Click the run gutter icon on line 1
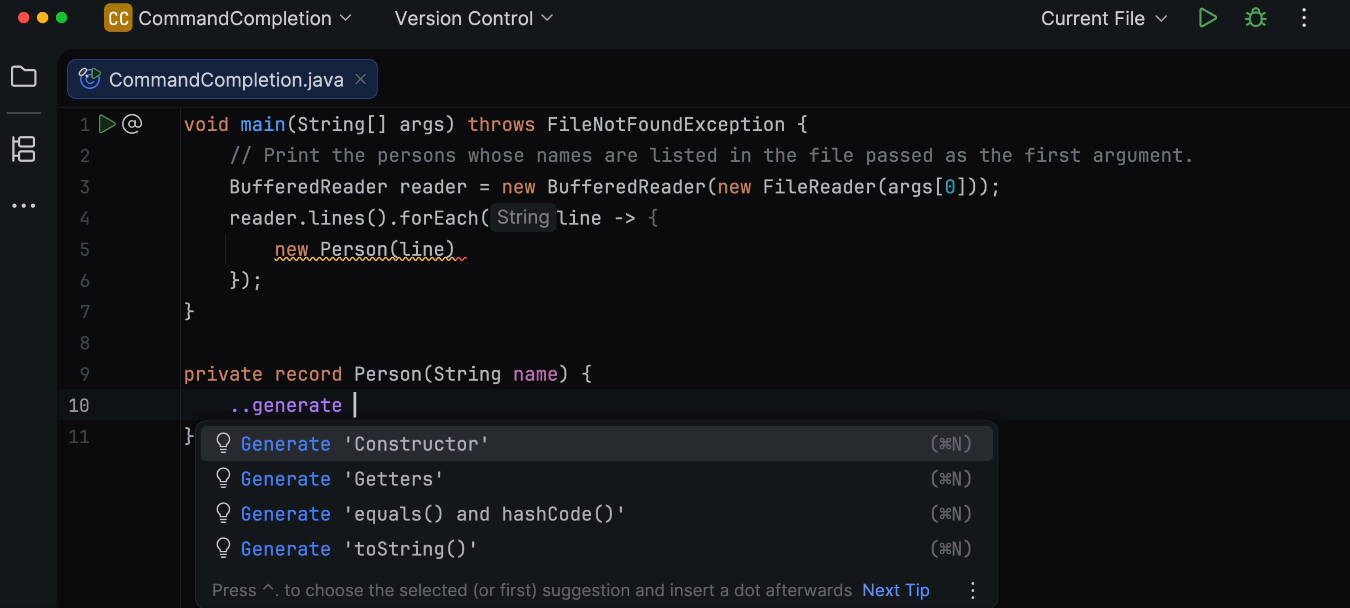 tap(107, 124)
